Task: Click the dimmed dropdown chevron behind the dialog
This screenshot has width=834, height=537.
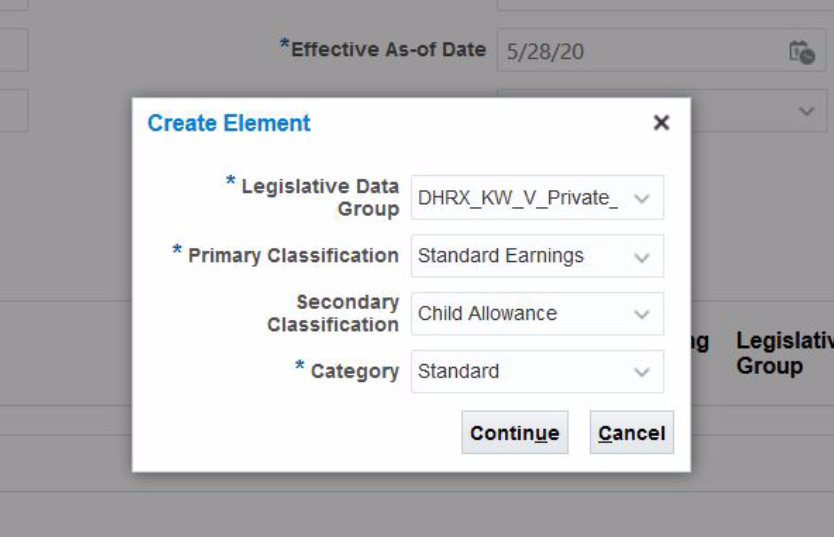Action: (806, 111)
